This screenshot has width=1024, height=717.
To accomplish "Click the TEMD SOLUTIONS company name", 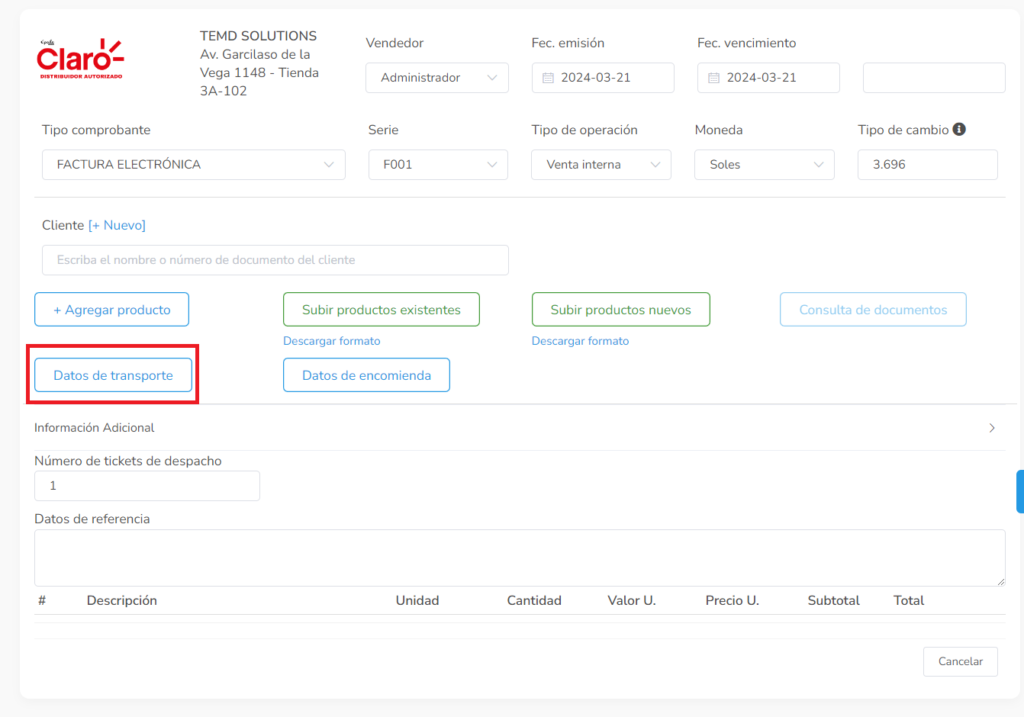I will 258,36.
